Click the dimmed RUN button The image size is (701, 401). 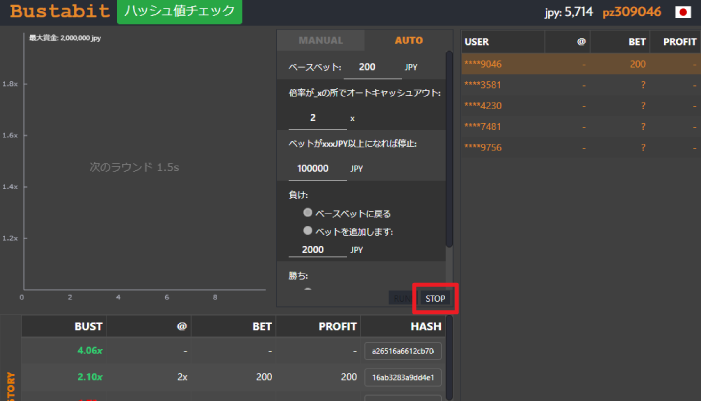tap(402, 298)
